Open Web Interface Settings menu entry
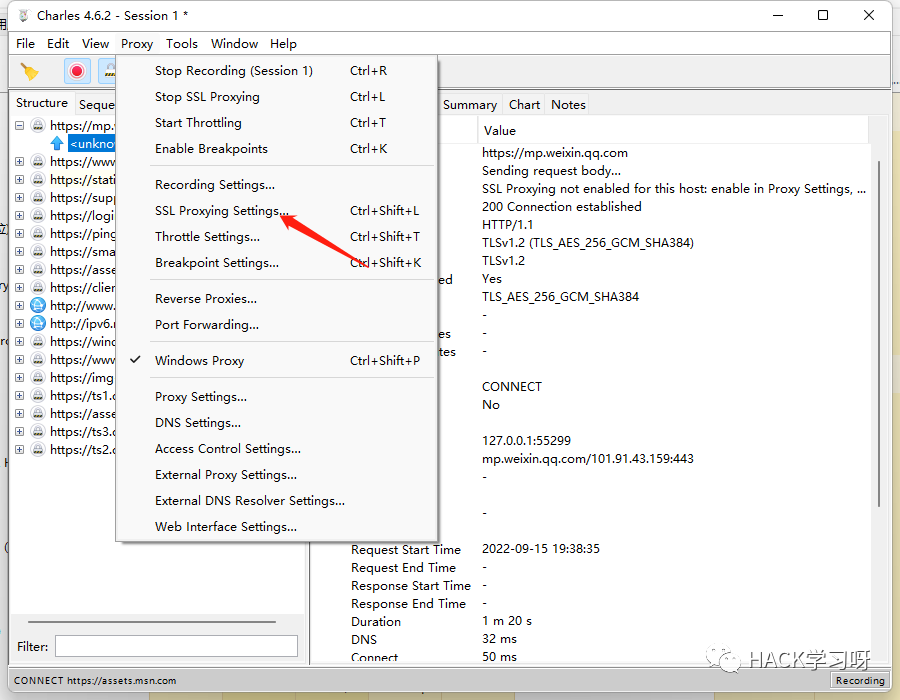Screen dimensions: 900x700 click(276, 527)
